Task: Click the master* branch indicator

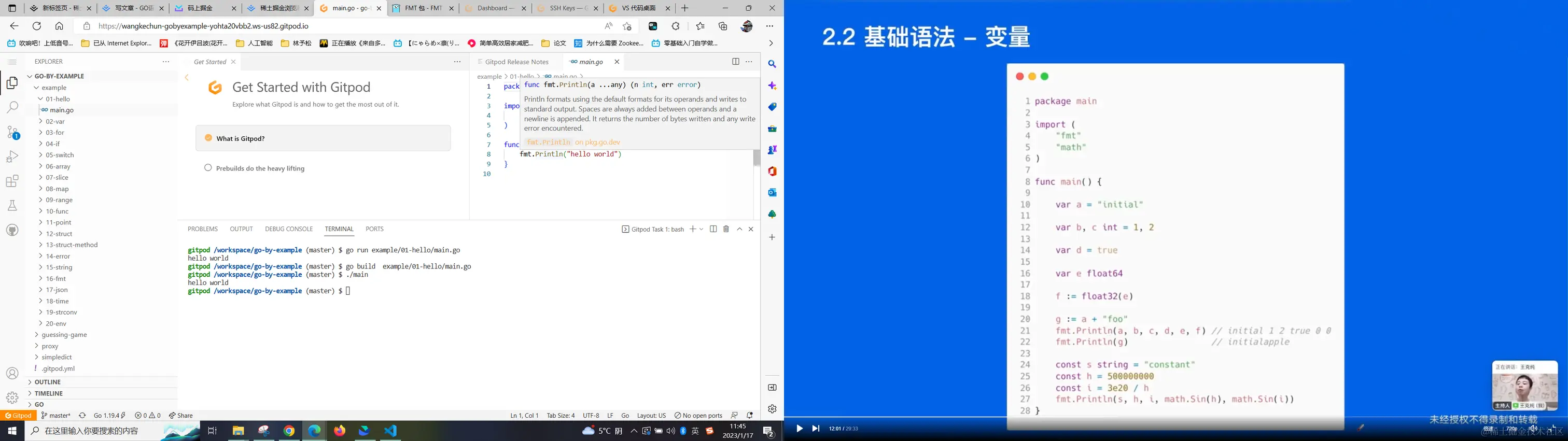Action: coord(56,416)
